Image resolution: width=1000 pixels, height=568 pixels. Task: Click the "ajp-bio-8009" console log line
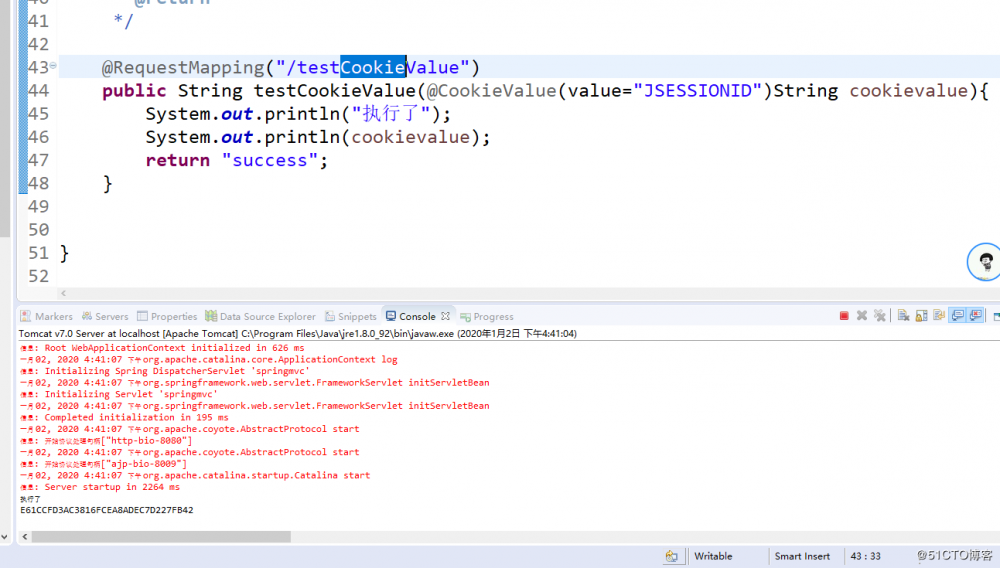click(103, 463)
